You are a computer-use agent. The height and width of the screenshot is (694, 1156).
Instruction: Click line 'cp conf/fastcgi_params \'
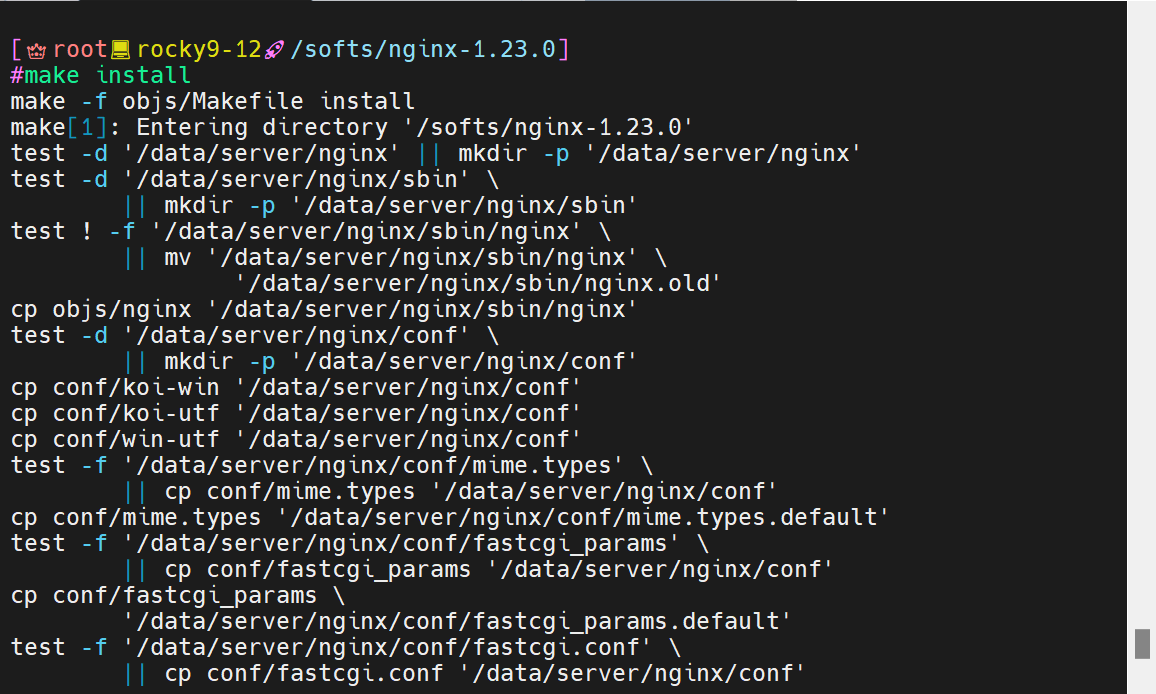(x=178, y=595)
